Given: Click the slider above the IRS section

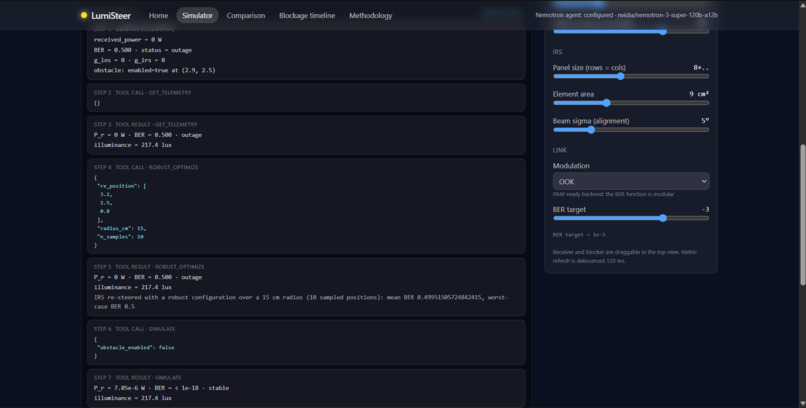Looking at the screenshot, I should (x=631, y=31).
